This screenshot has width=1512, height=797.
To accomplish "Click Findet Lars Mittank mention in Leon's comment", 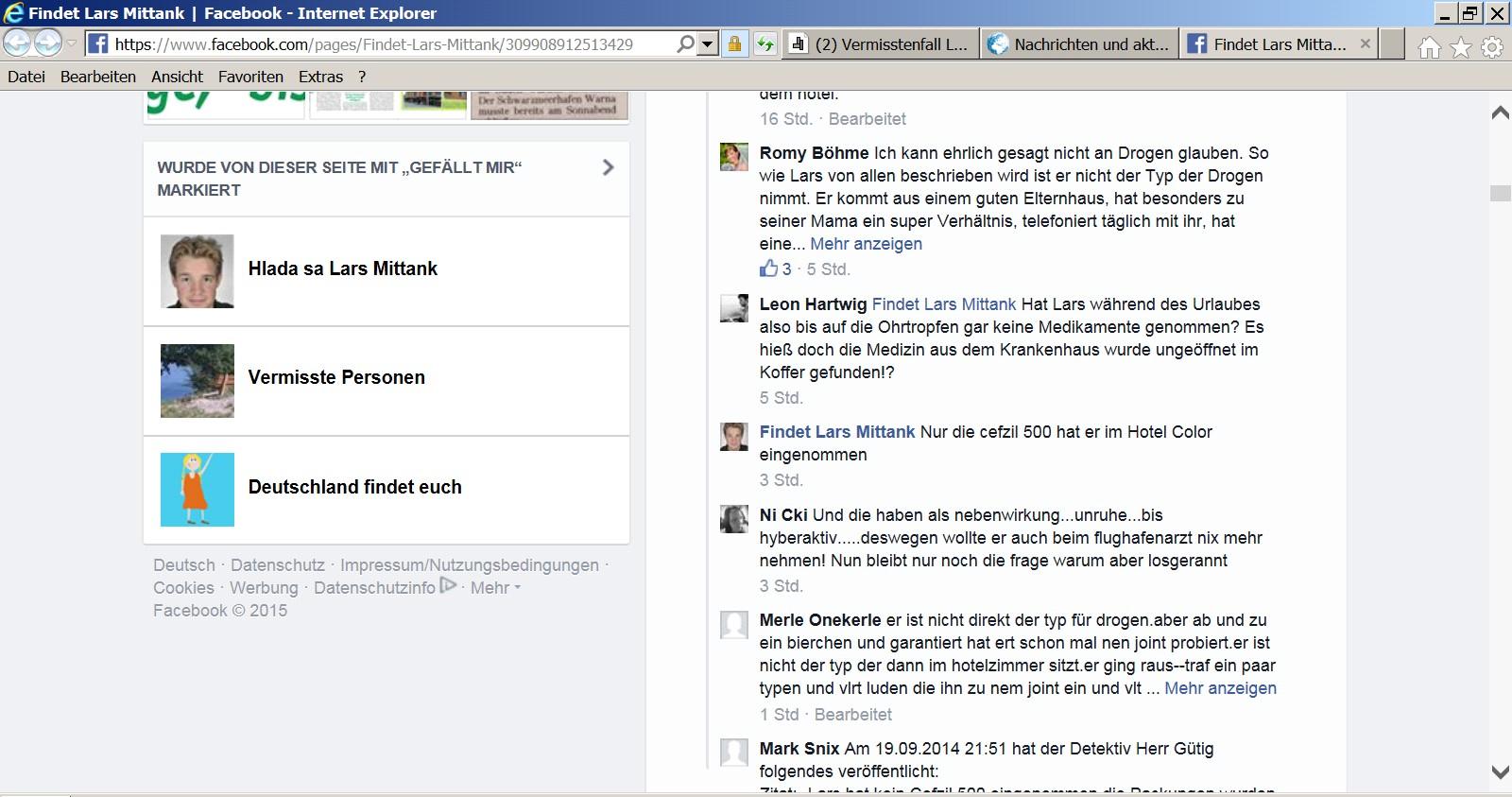I will [x=944, y=304].
